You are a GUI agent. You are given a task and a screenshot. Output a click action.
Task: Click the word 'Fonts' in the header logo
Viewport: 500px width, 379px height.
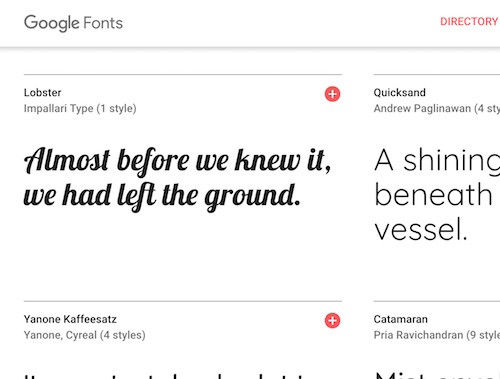[x=103, y=23]
